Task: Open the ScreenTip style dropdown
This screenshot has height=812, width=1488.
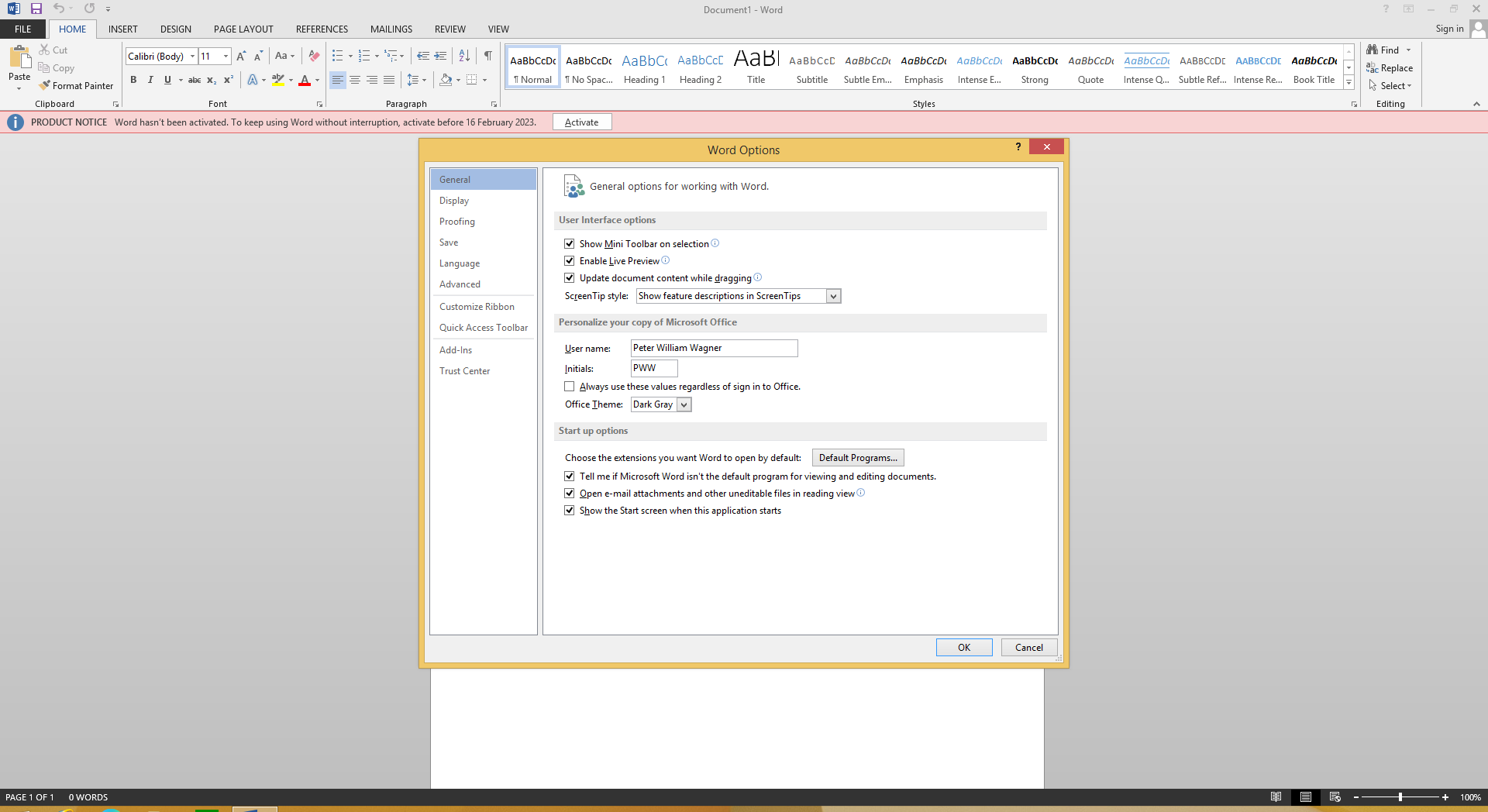Action: pyautogui.click(x=833, y=296)
